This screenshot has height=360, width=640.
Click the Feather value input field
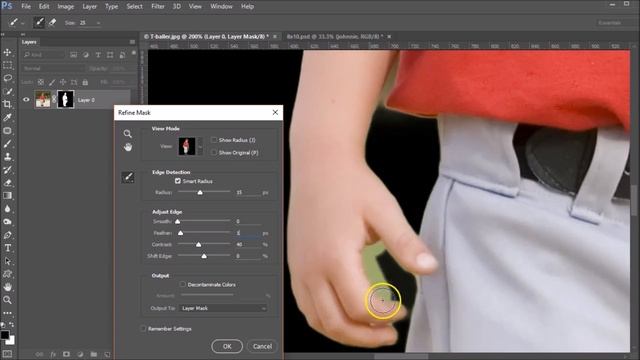click(248, 233)
